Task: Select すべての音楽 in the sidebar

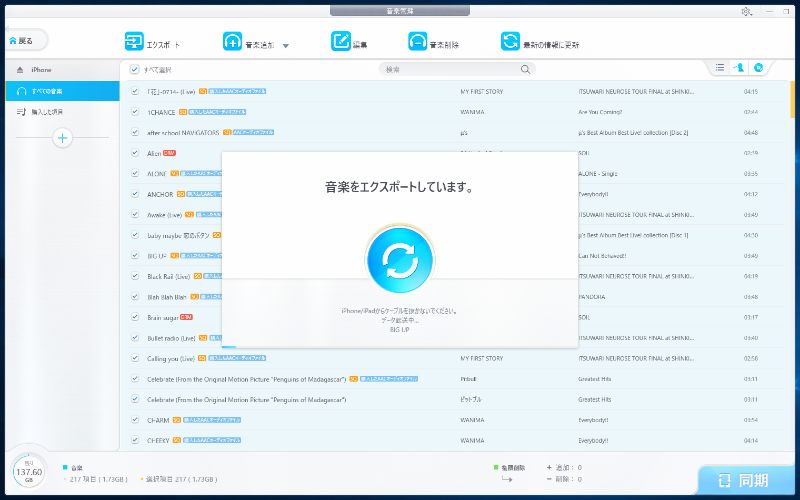Action: 62,91
